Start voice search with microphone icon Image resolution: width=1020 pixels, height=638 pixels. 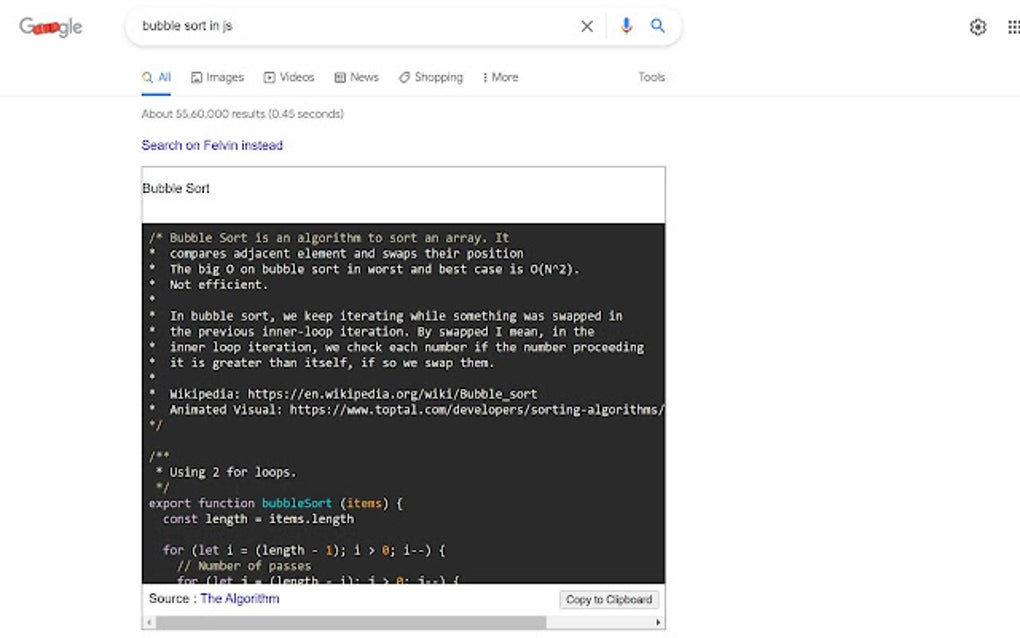click(626, 26)
